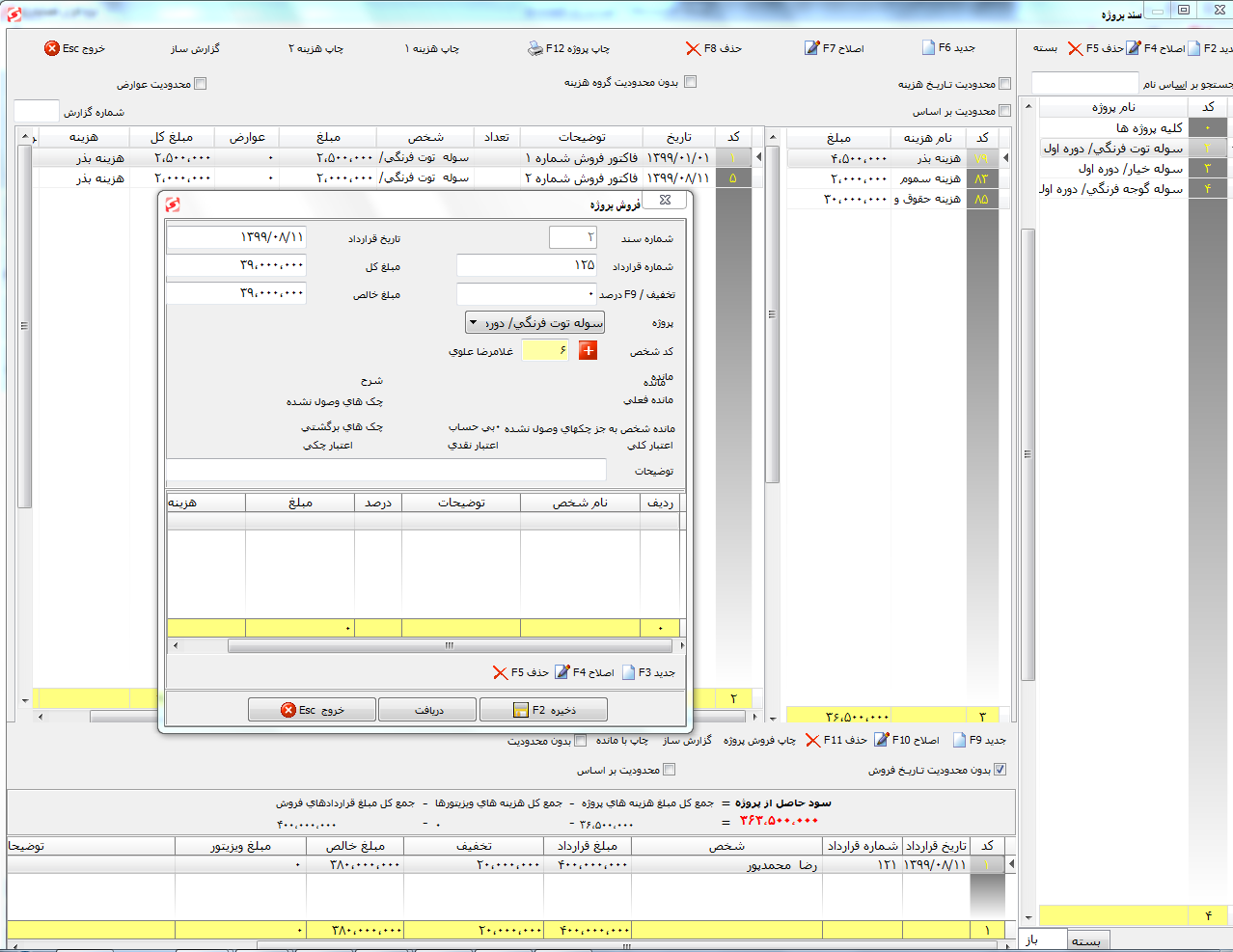Click the اصلاح F10 icon in sales toolbar

[882, 740]
